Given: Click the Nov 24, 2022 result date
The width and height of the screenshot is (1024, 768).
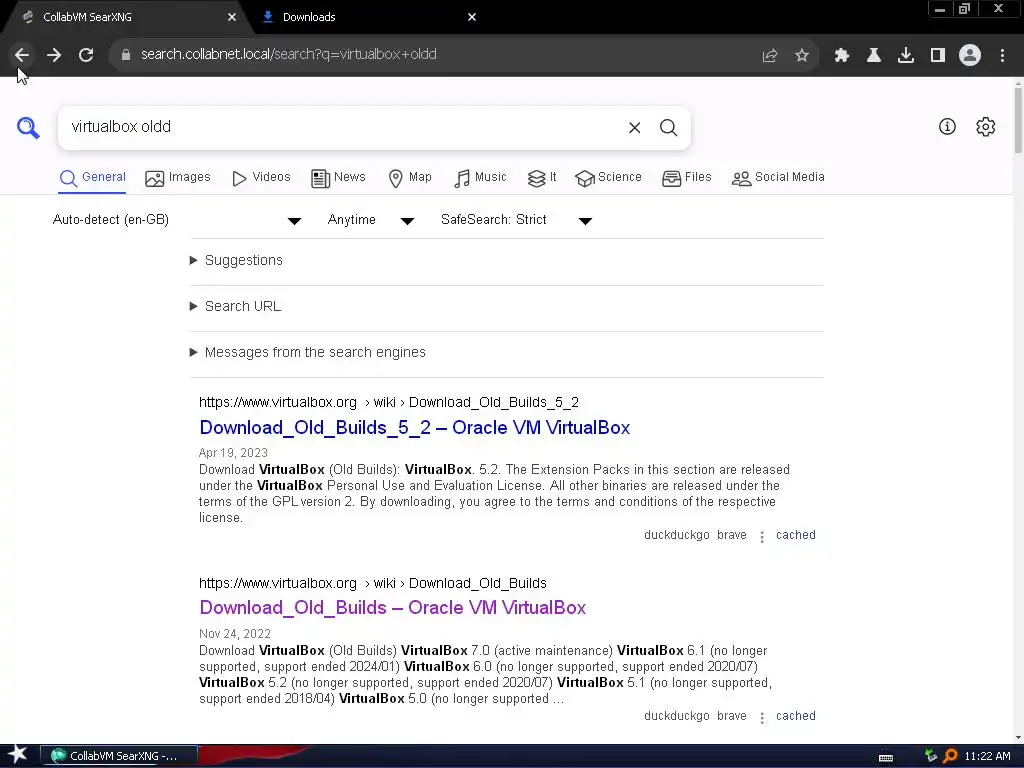Looking at the screenshot, I should point(234,634).
